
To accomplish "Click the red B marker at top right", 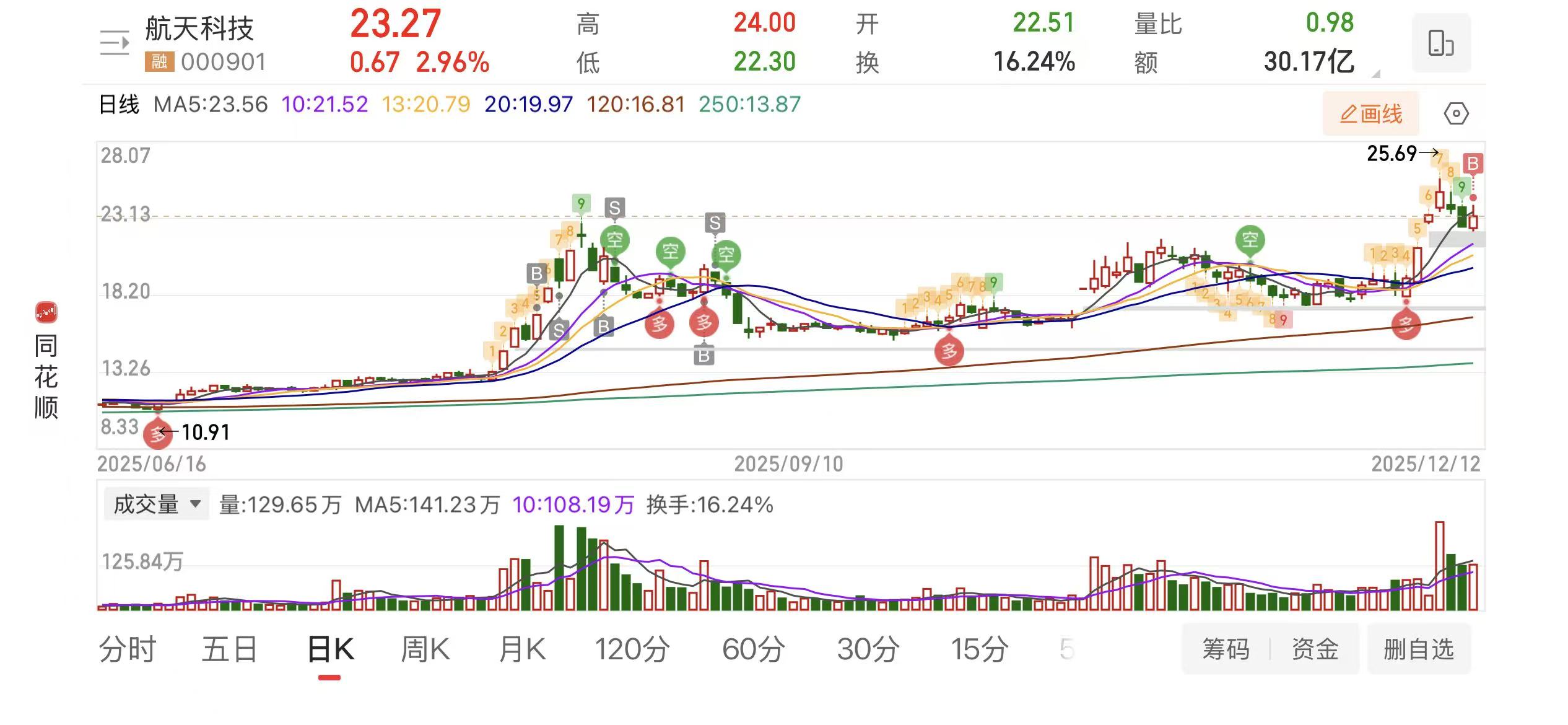I will 1473,164.
